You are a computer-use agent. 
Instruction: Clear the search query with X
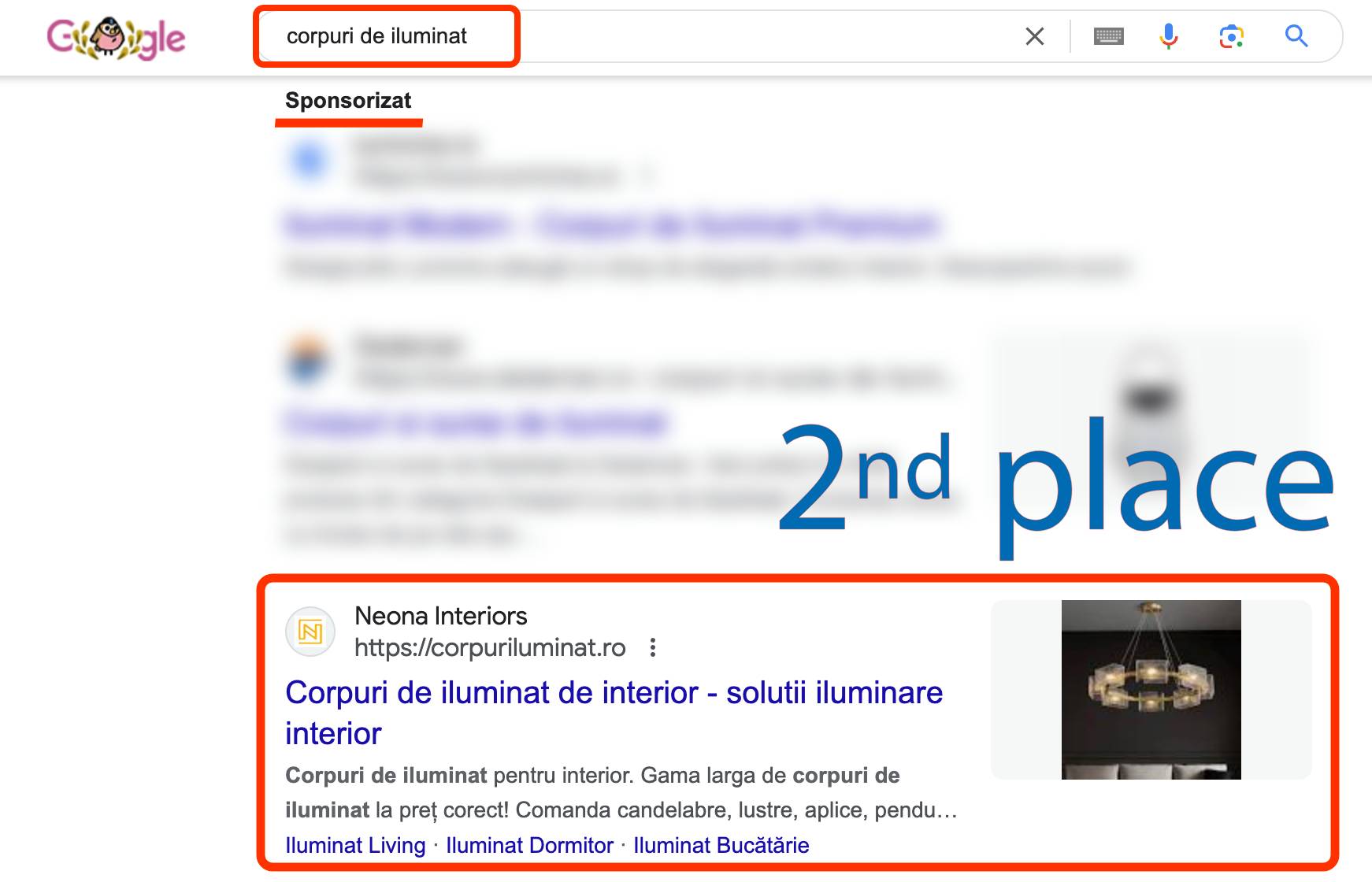[1035, 36]
